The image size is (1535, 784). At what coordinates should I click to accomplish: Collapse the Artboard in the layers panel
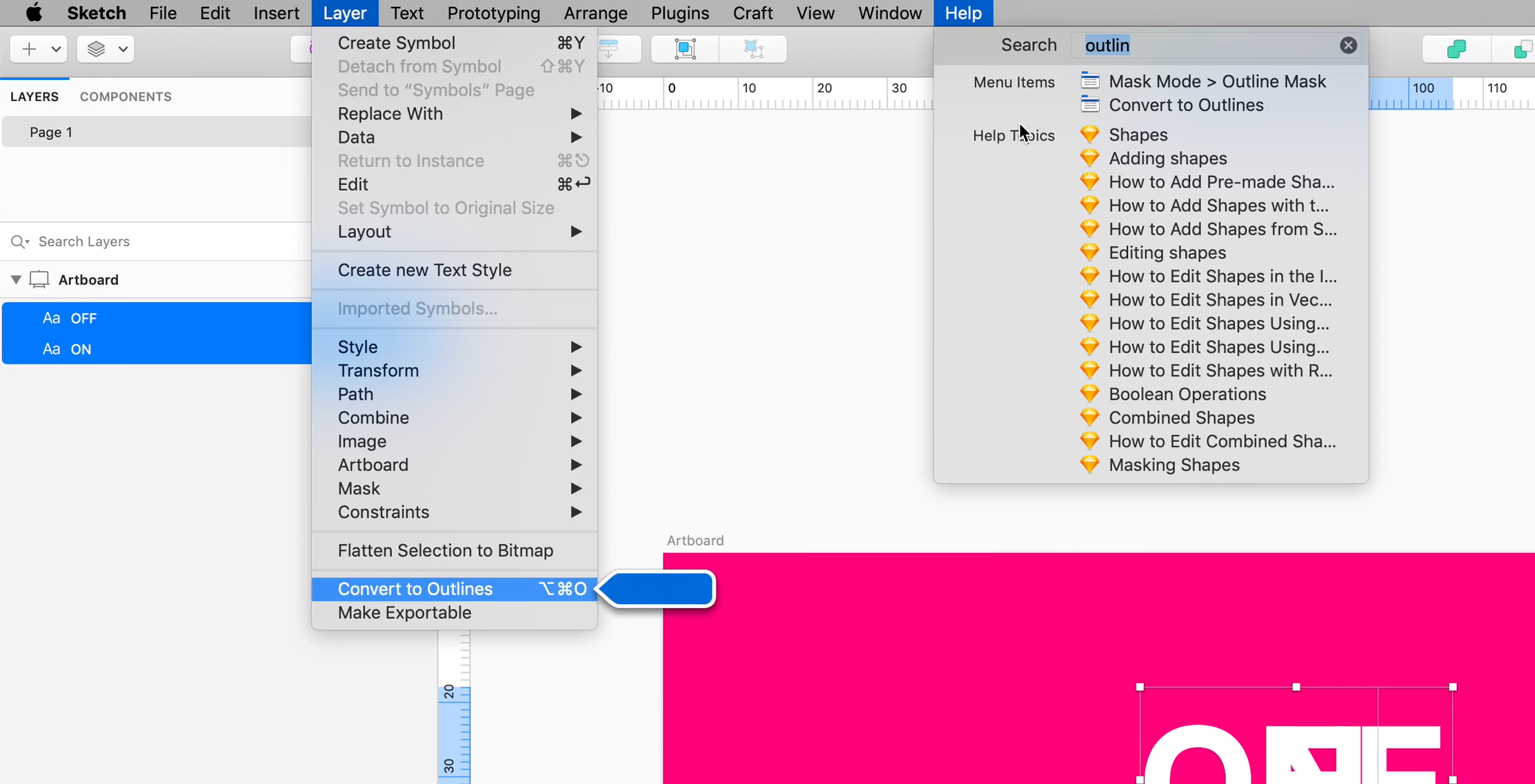[15, 279]
